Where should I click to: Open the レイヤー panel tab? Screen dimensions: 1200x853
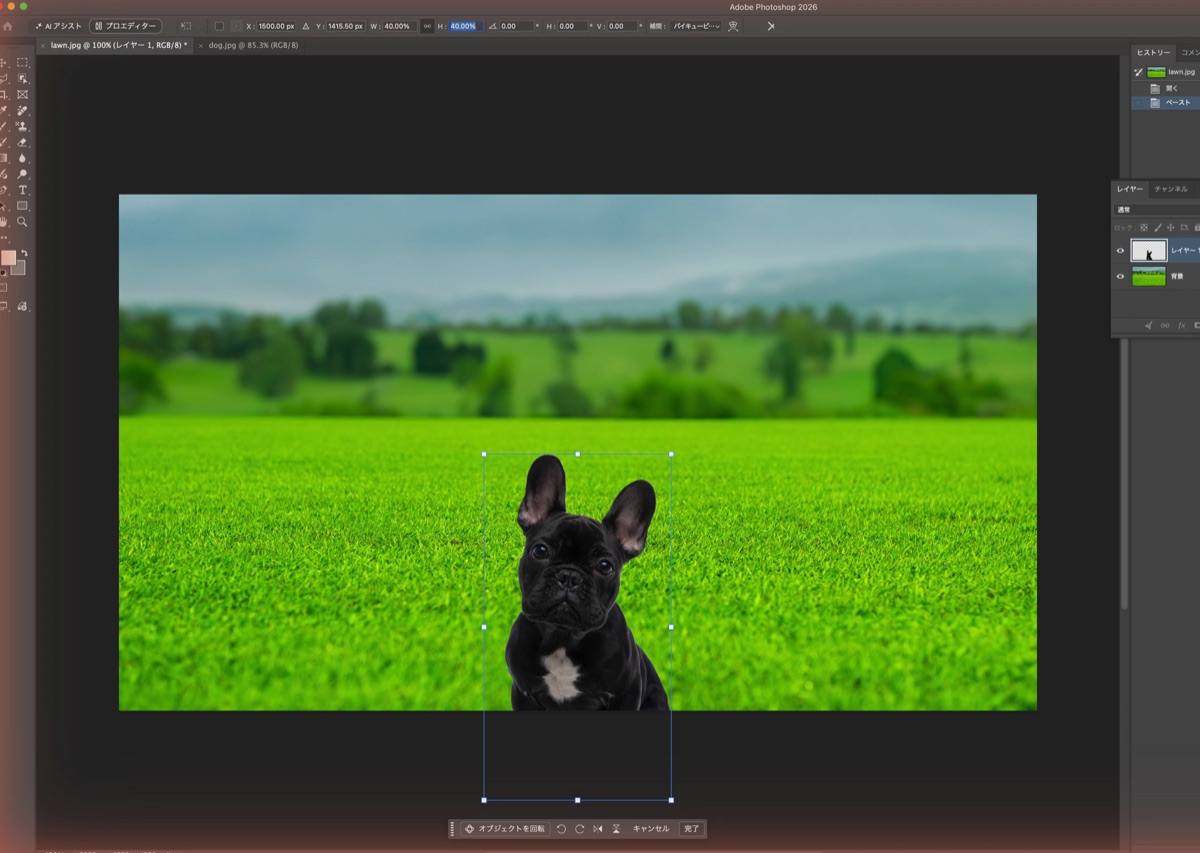coord(1130,189)
